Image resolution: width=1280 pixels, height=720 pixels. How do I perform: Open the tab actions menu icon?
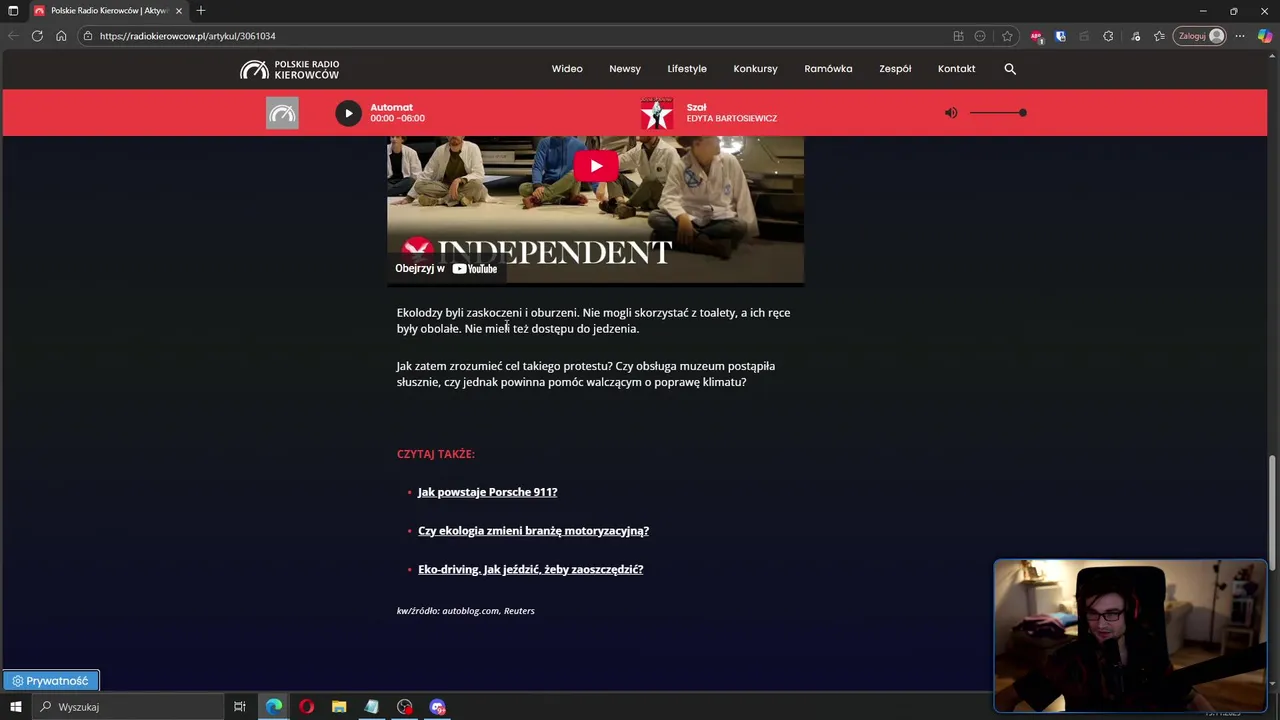[13, 11]
